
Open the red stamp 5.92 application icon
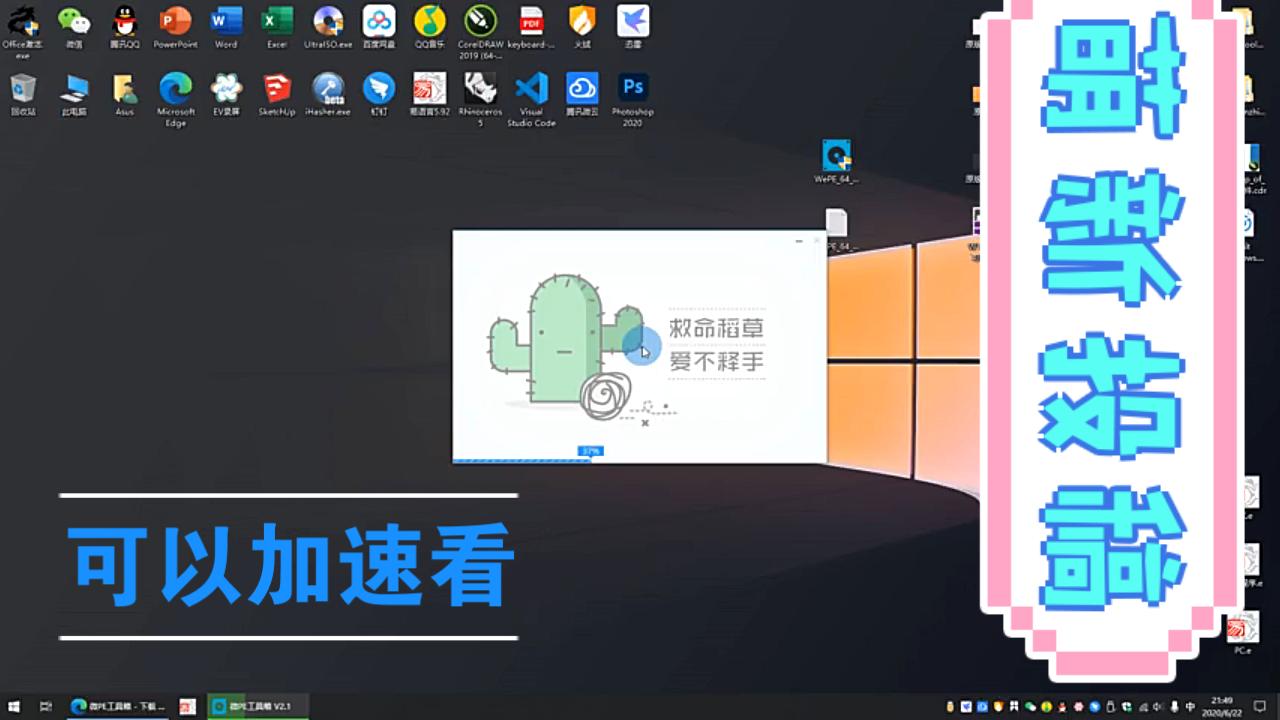pyautogui.click(x=430, y=95)
